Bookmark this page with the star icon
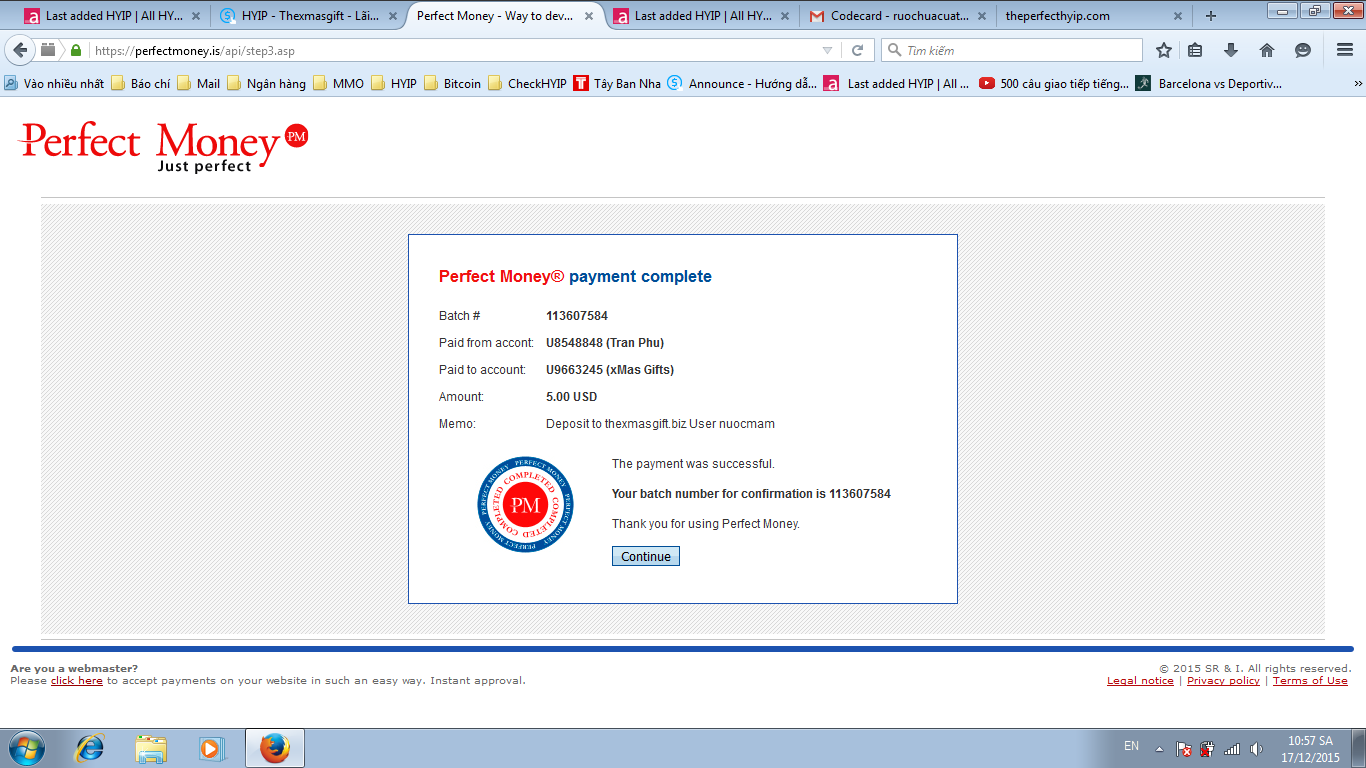 (1164, 50)
